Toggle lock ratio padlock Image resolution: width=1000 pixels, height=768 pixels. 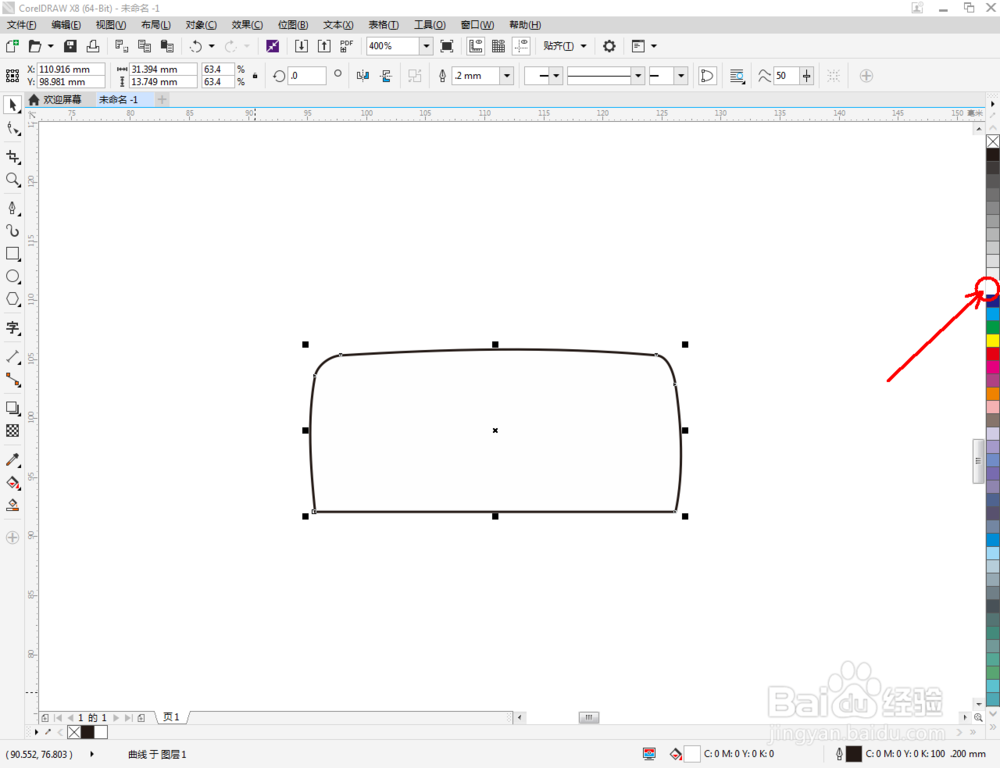point(255,76)
